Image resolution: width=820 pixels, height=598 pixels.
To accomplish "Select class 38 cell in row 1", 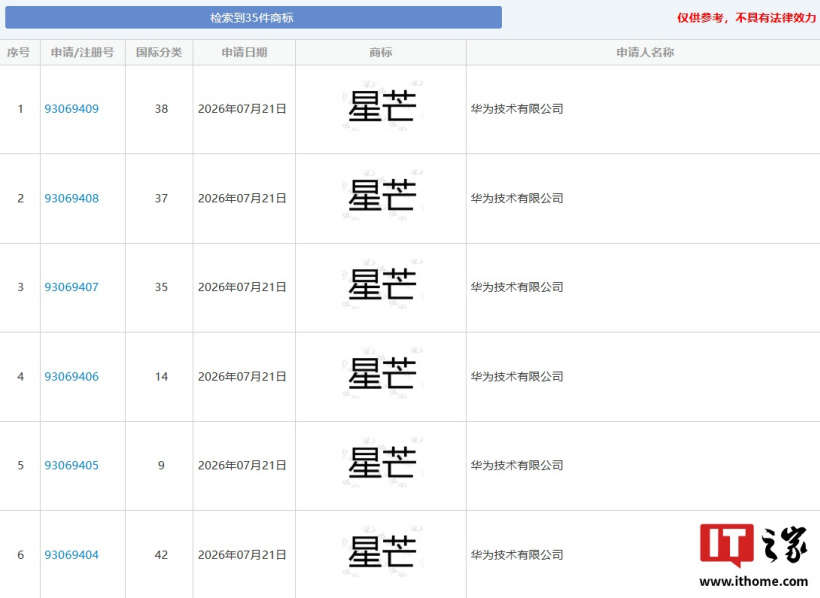I will (x=161, y=109).
